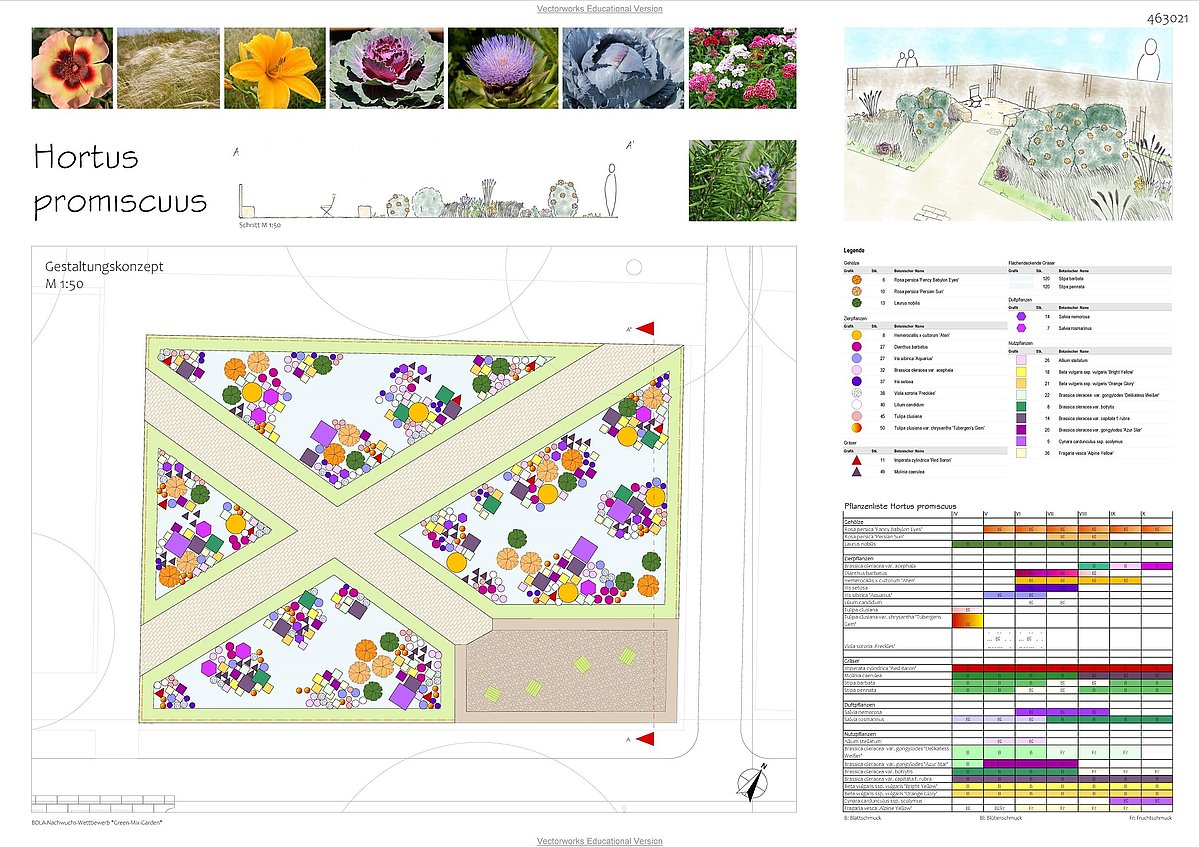This screenshot has height=848, width=1199.
Task: Select the dark violet Iris setosa legend circle
Action: pos(856,382)
